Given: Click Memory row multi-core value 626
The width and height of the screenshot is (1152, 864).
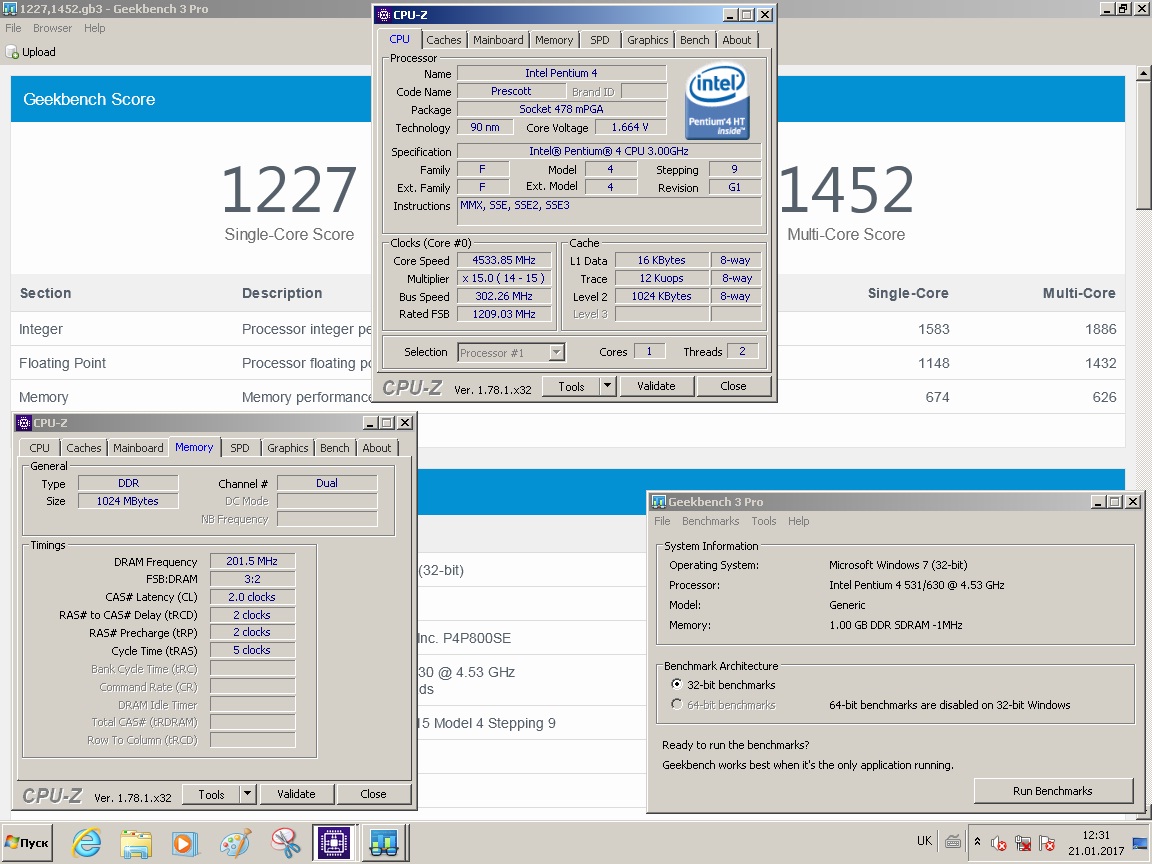Looking at the screenshot, I should (x=1104, y=397).
